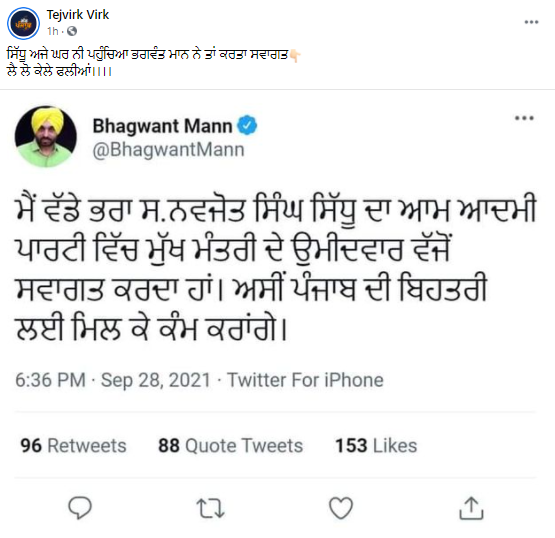Click the tweet reply speech bubble icon

click(80, 508)
